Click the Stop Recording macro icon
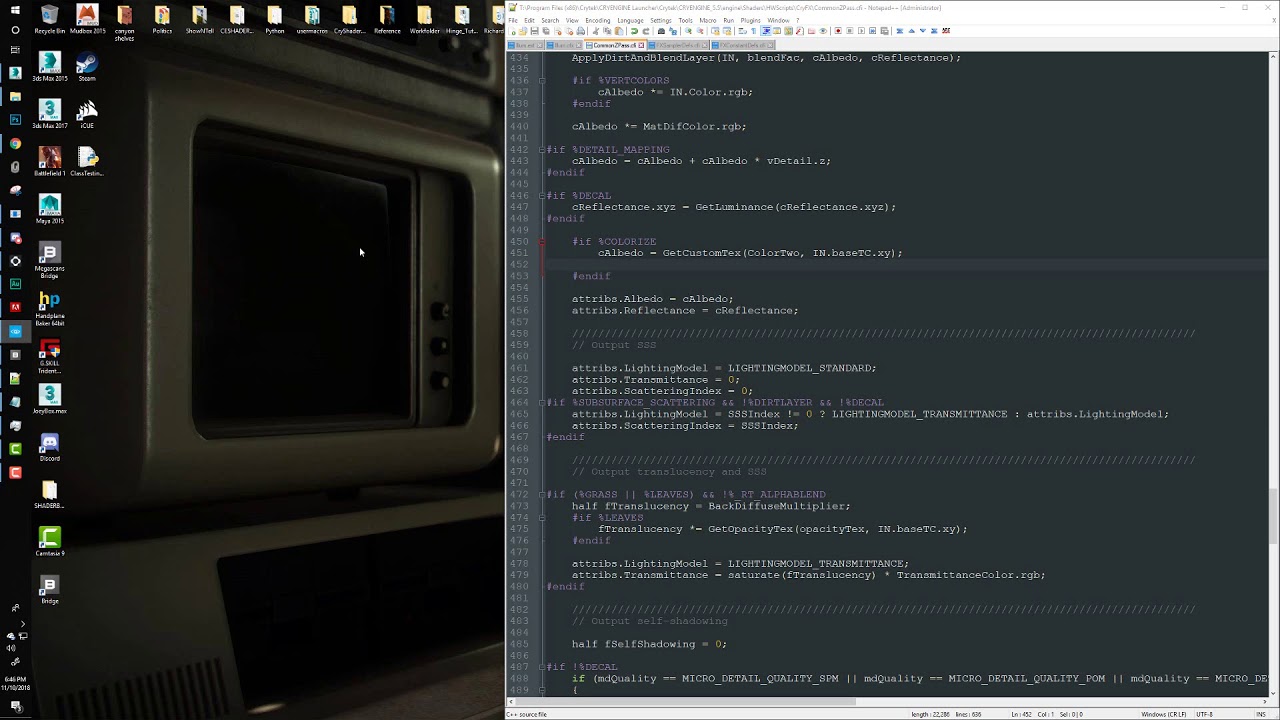Image resolution: width=1280 pixels, height=720 pixels. 850,31
